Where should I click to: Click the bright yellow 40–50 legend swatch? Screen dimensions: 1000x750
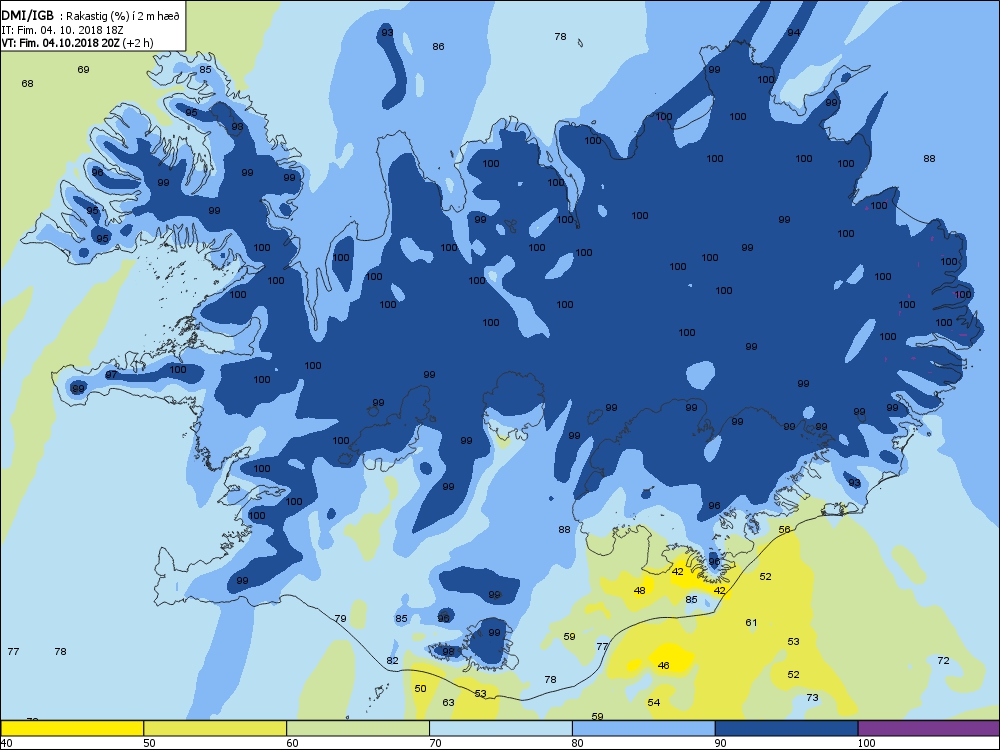click(x=71, y=728)
